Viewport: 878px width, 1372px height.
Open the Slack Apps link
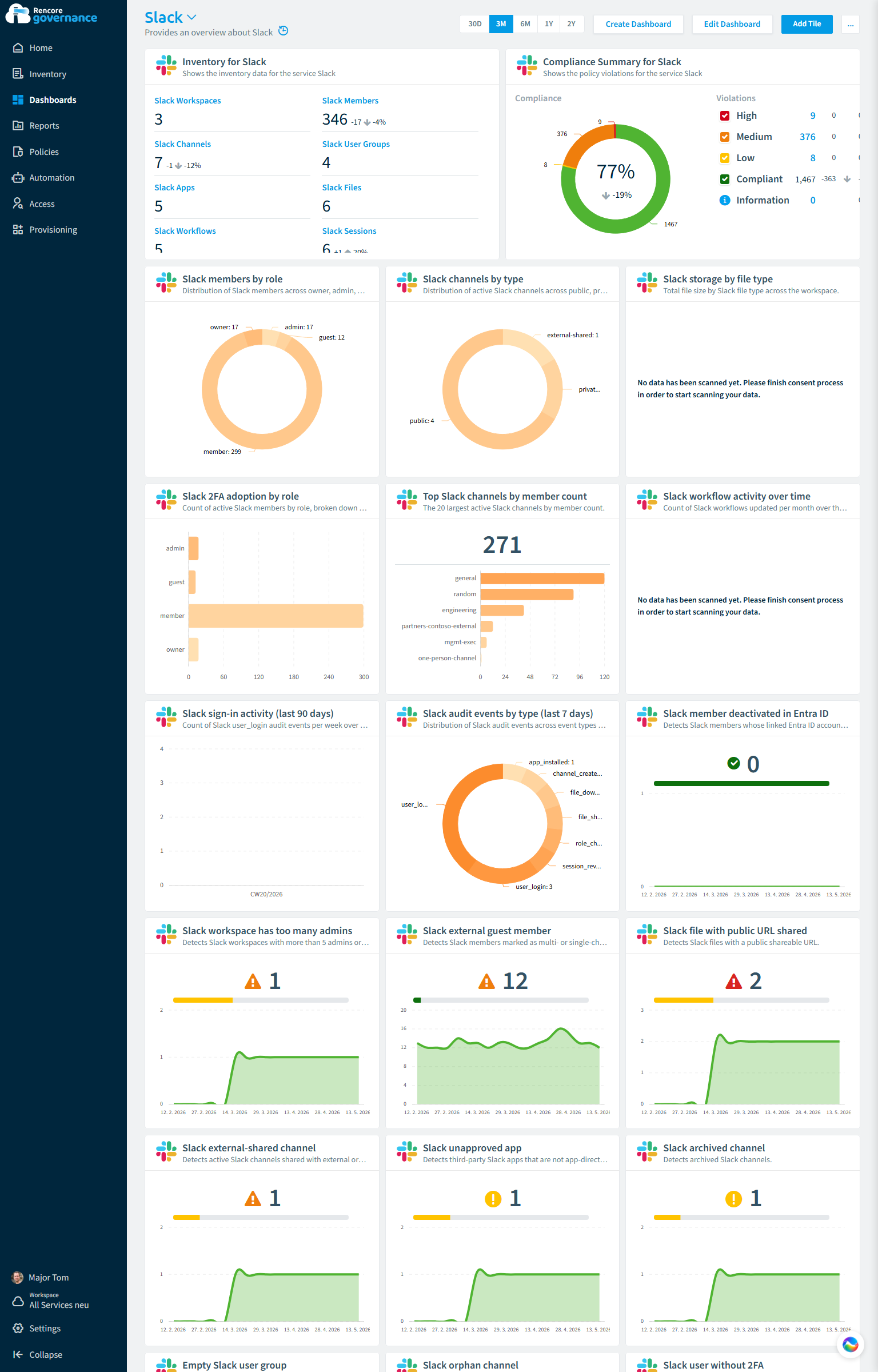(x=174, y=188)
